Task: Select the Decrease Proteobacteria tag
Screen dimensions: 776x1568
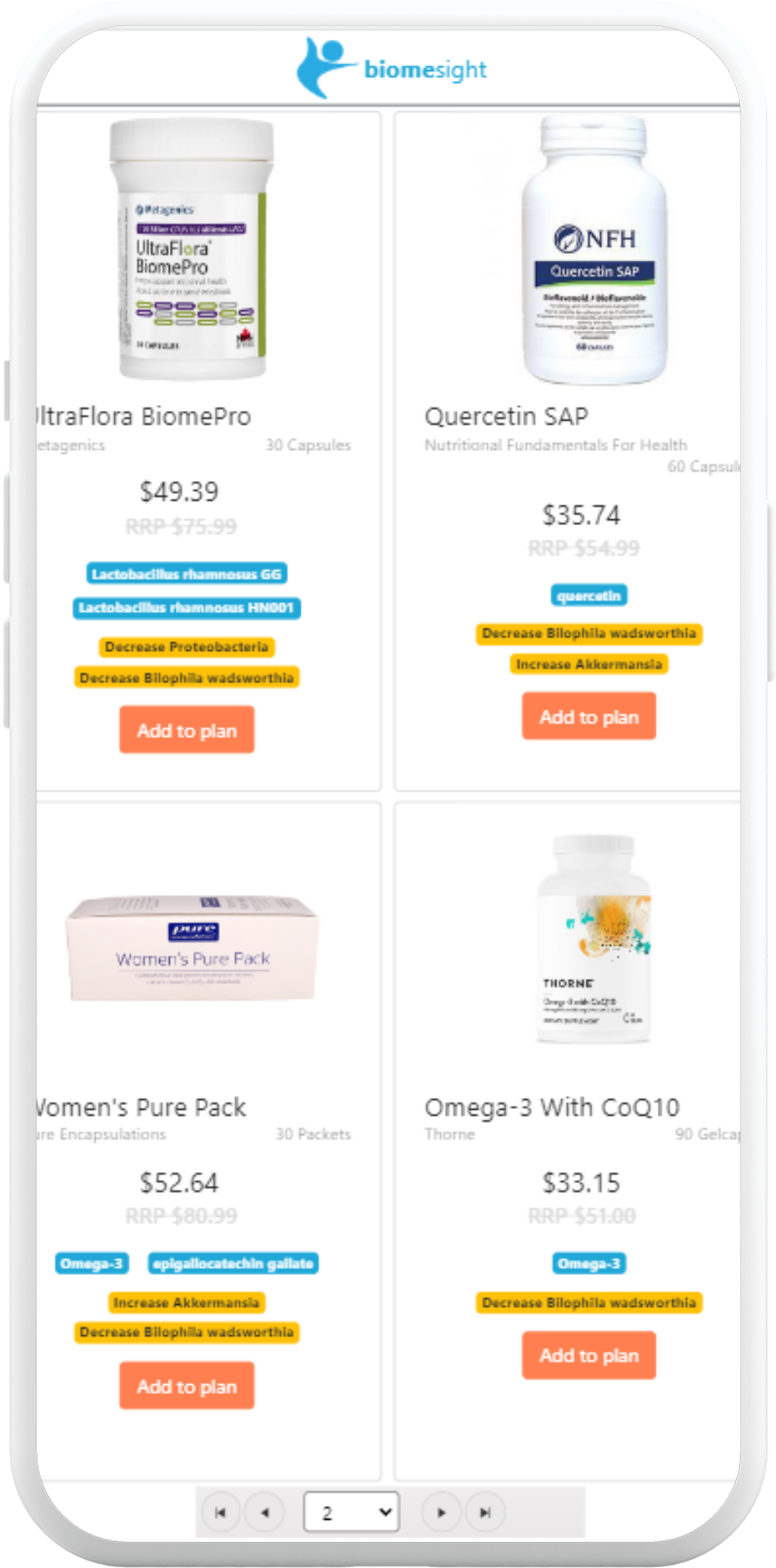Action: click(187, 647)
